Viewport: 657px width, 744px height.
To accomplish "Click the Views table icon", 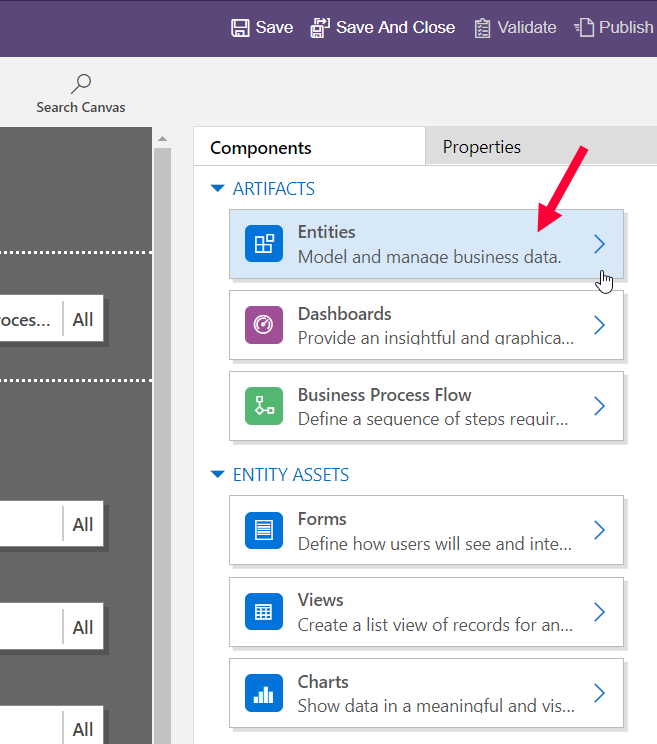I will click(264, 611).
